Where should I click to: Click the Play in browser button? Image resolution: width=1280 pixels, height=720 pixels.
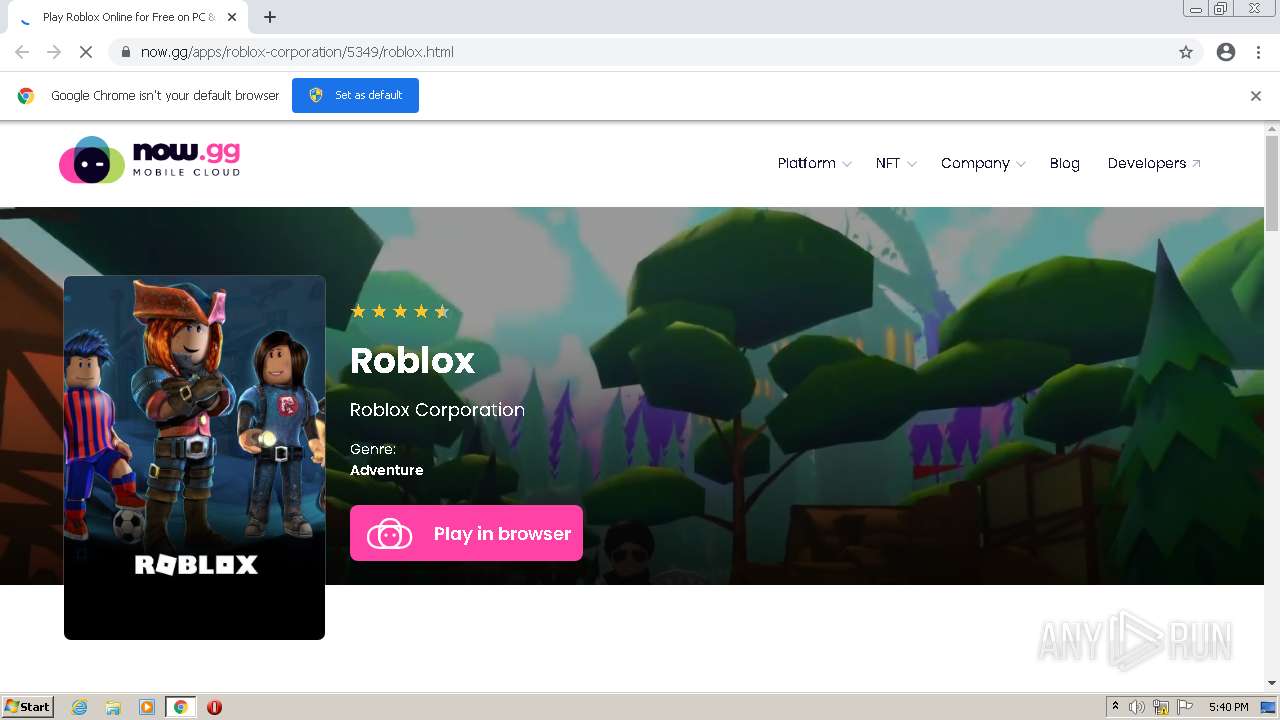click(x=466, y=533)
